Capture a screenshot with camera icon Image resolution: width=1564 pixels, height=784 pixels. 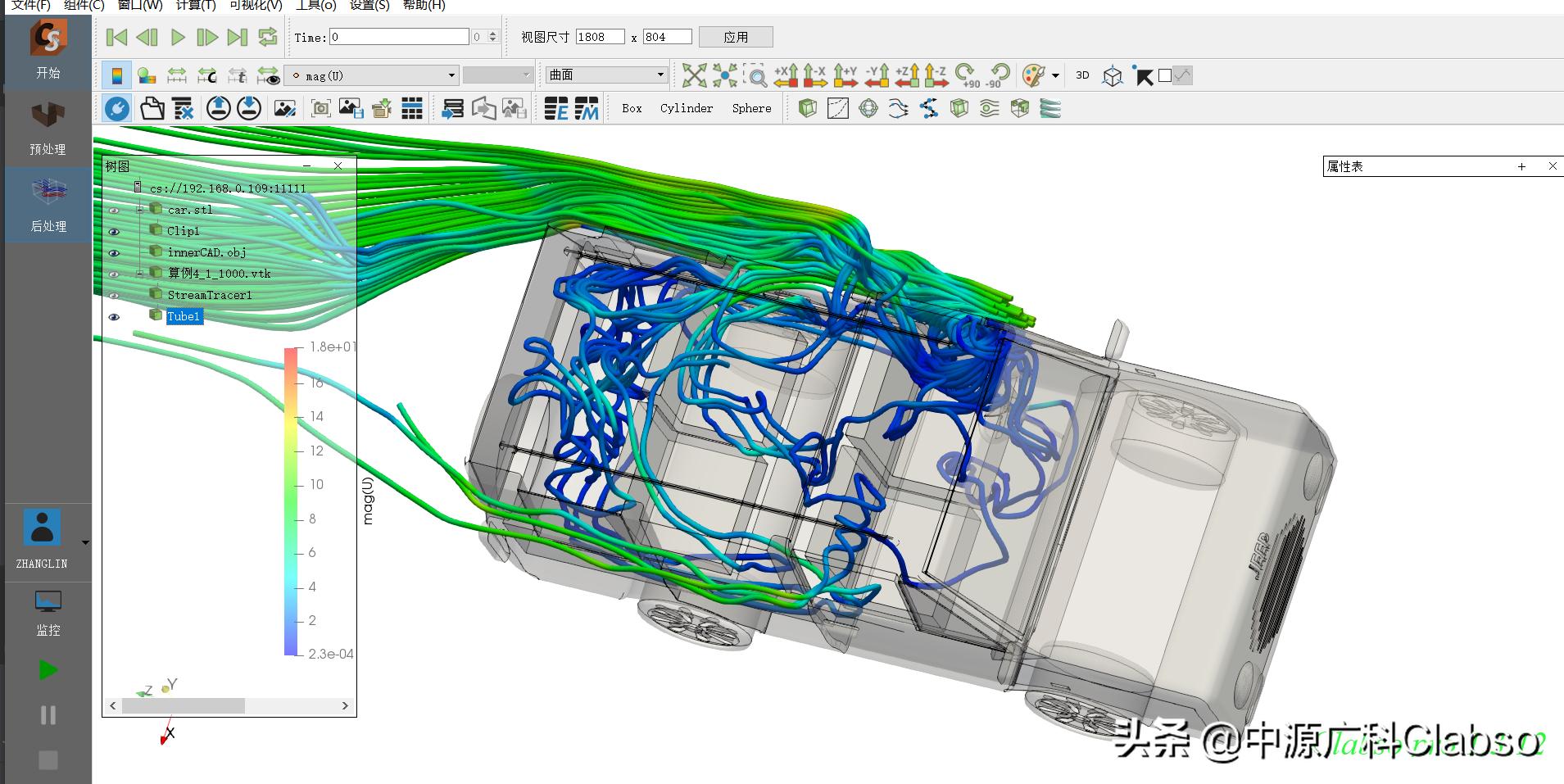click(320, 108)
